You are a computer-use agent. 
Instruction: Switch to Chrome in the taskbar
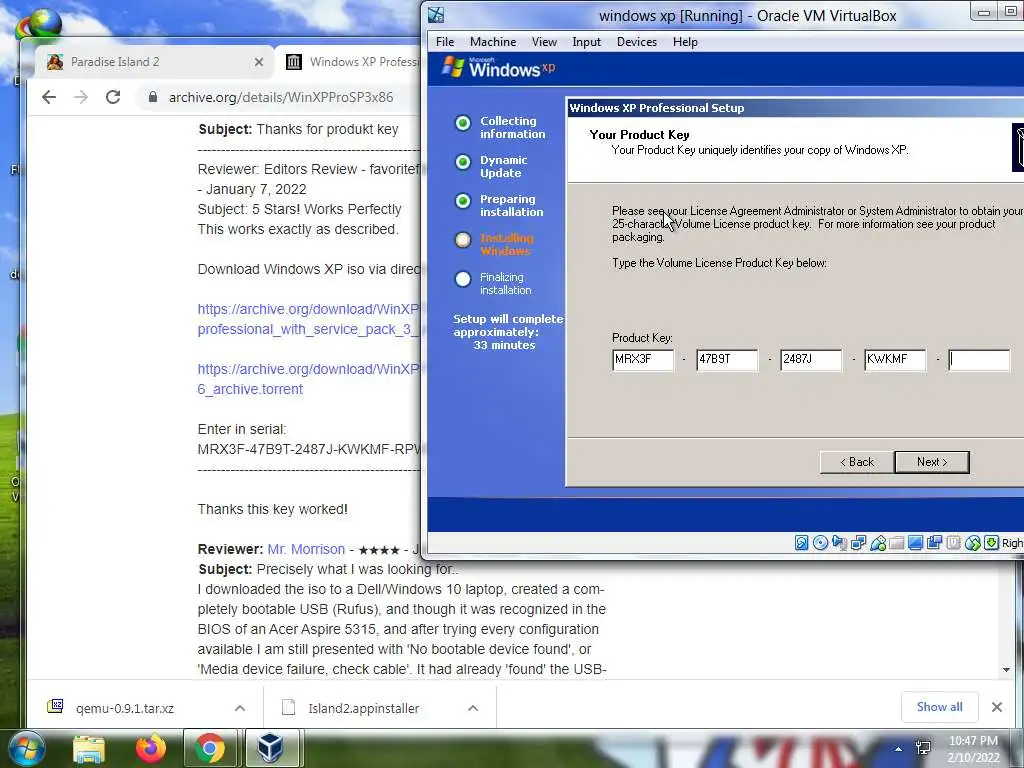(x=210, y=748)
